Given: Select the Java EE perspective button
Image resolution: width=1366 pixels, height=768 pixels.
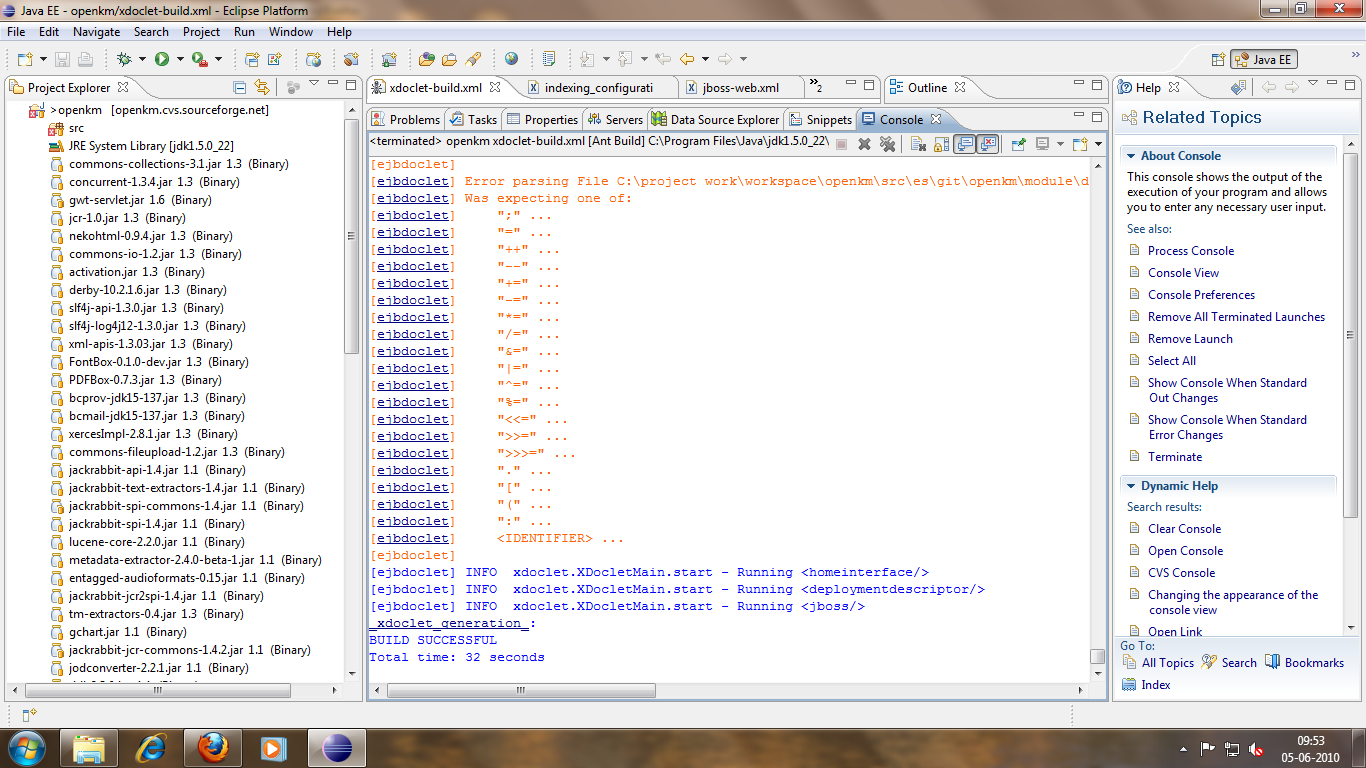Looking at the screenshot, I should (x=1263, y=59).
